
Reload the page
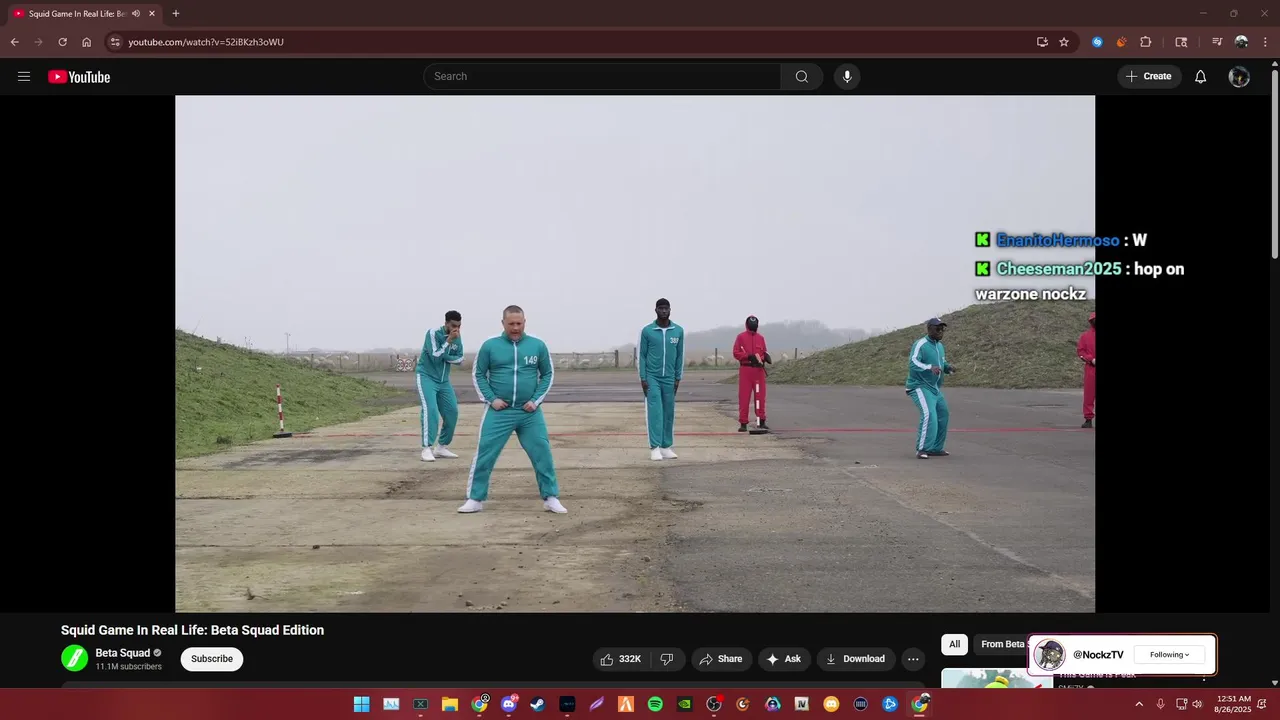point(62,42)
